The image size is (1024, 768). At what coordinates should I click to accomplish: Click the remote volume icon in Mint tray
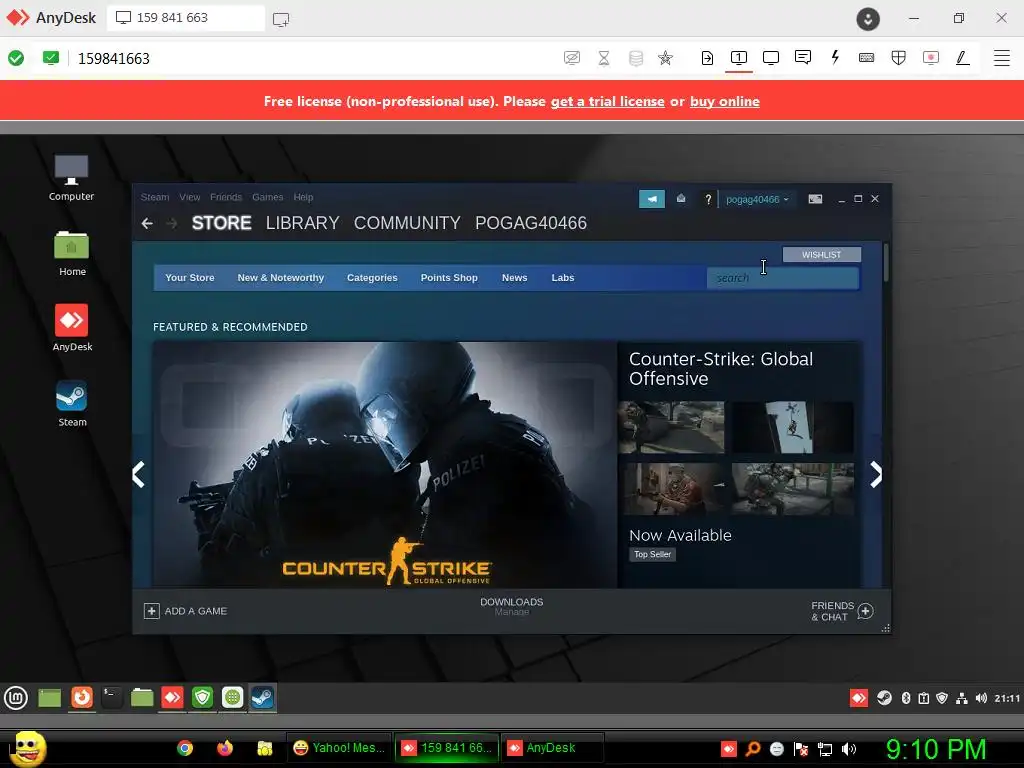pyautogui.click(x=981, y=698)
